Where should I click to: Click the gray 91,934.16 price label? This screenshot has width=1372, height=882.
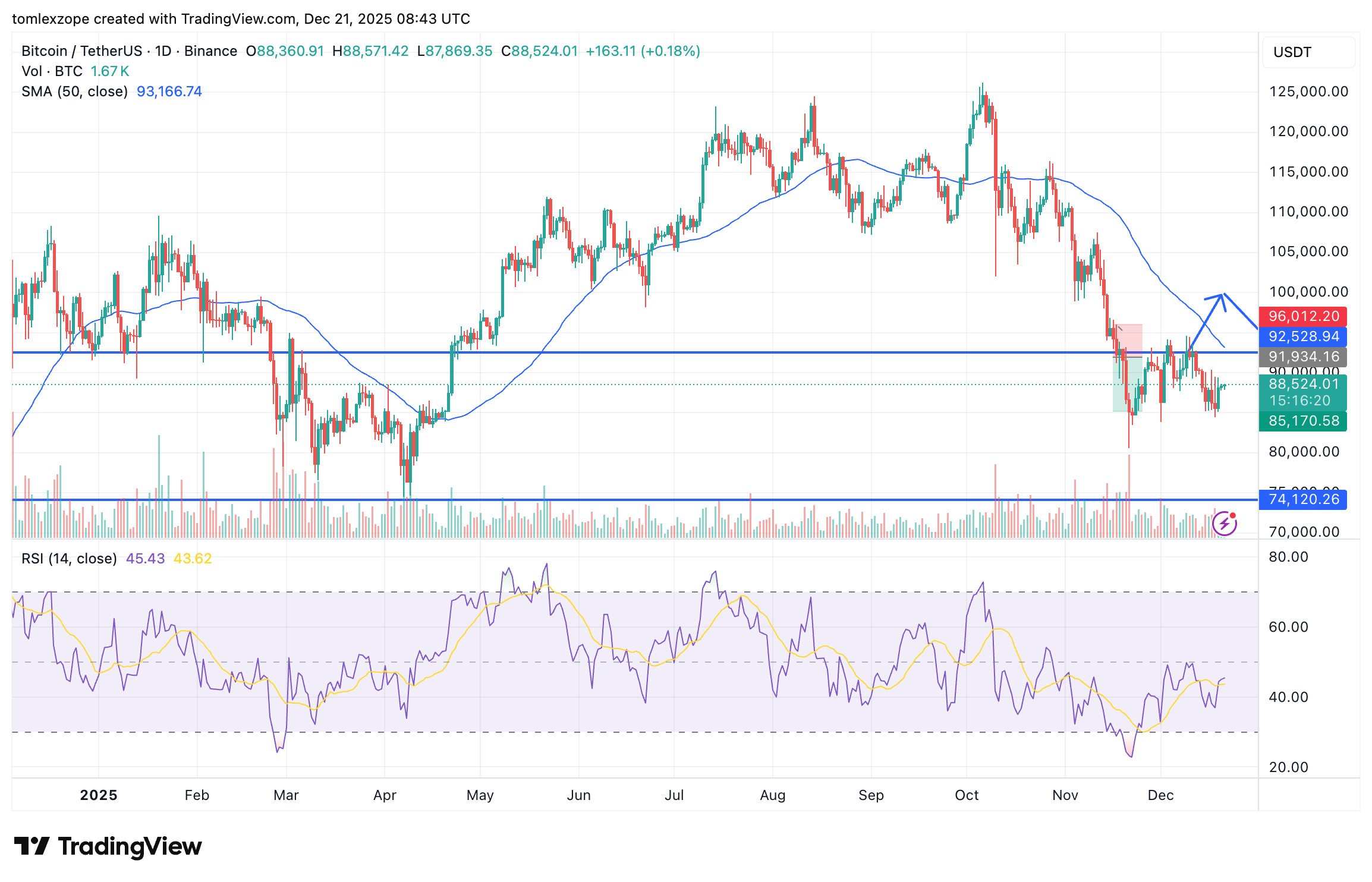tap(1303, 357)
